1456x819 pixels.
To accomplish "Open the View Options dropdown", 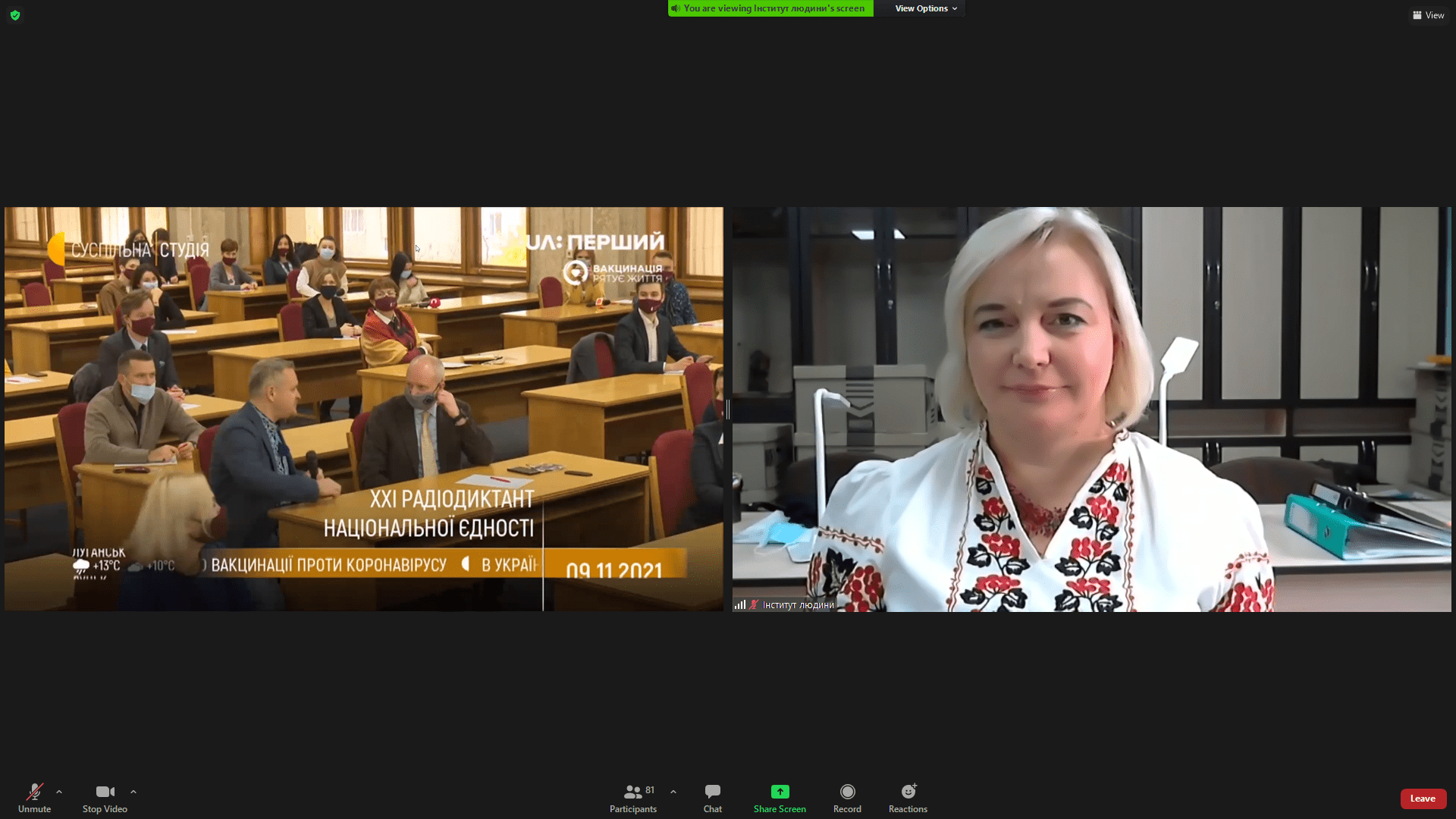I will point(925,8).
